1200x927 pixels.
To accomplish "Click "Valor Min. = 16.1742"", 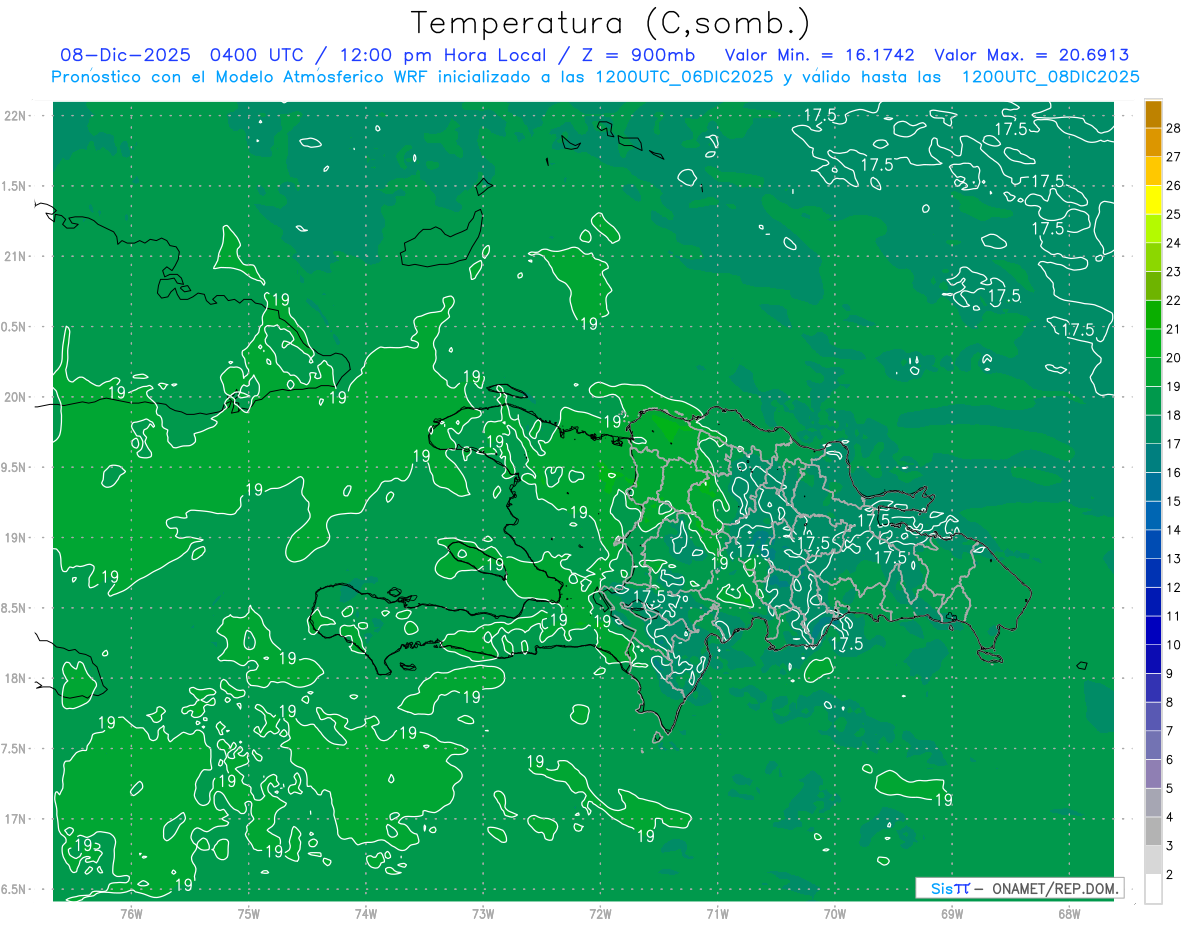I will 819,55.
